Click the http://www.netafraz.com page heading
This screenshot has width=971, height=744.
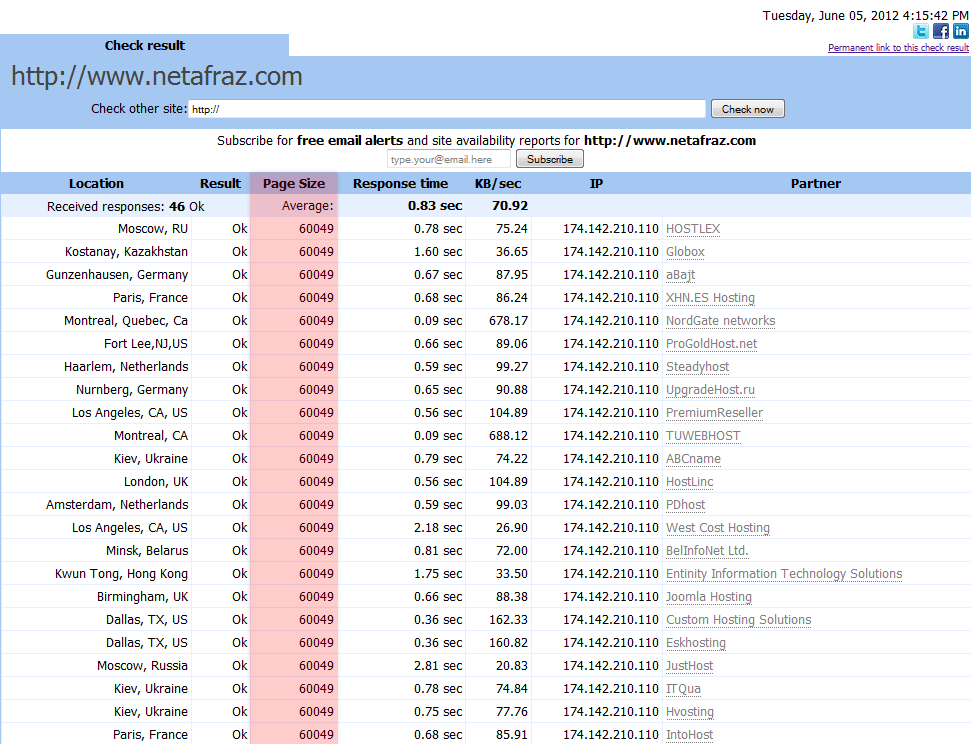click(157, 76)
